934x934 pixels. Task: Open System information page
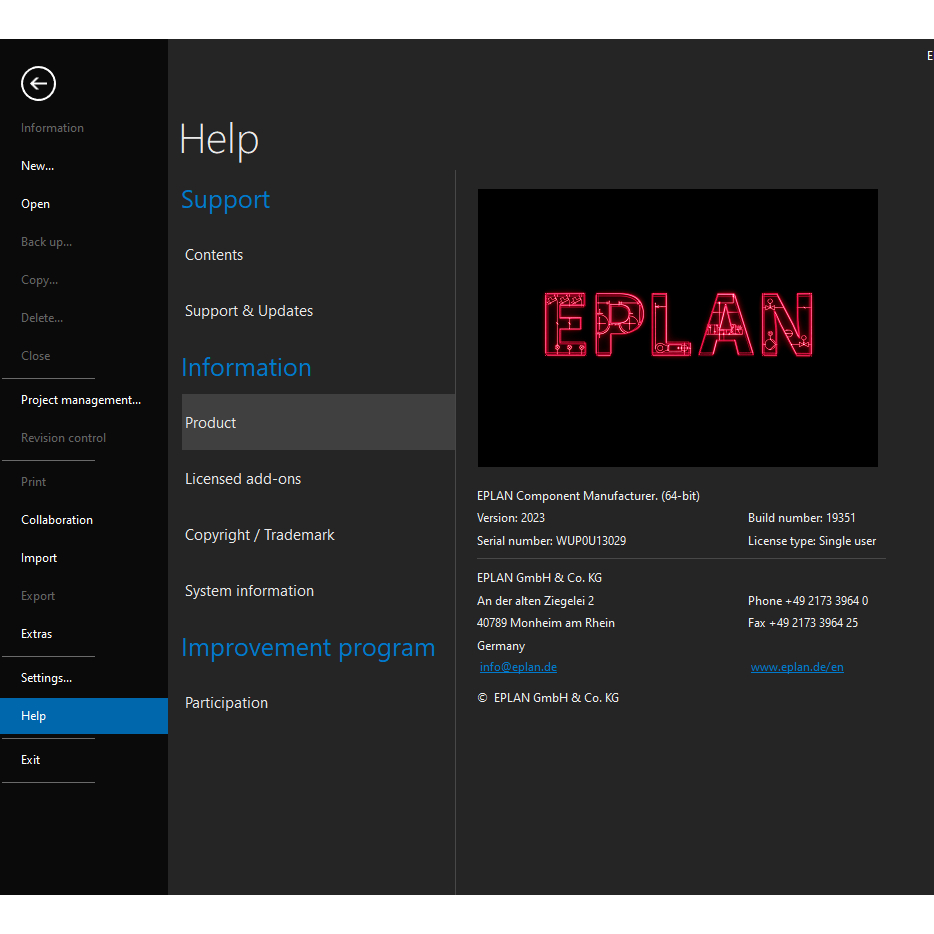click(x=250, y=591)
